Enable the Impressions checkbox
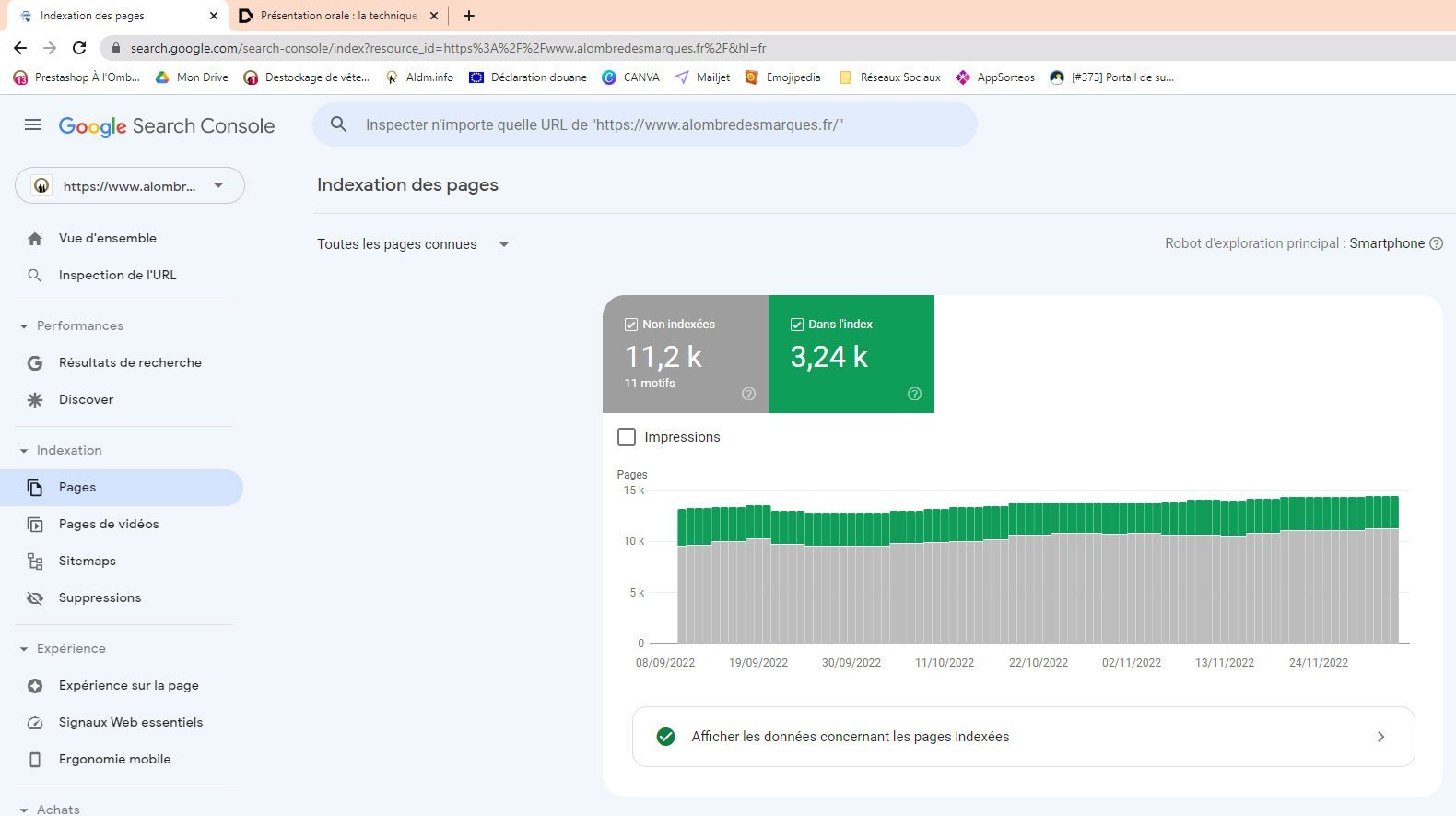 pyautogui.click(x=627, y=437)
